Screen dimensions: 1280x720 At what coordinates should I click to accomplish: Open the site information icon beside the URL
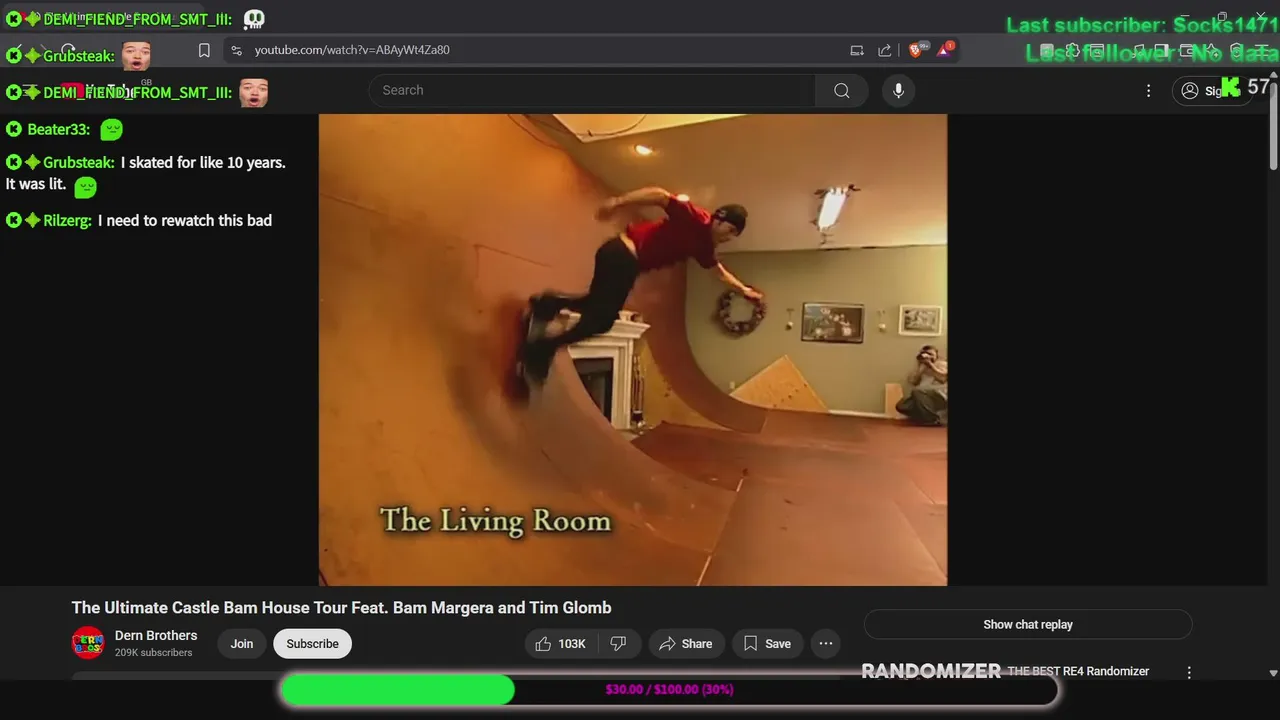(236, 50)
